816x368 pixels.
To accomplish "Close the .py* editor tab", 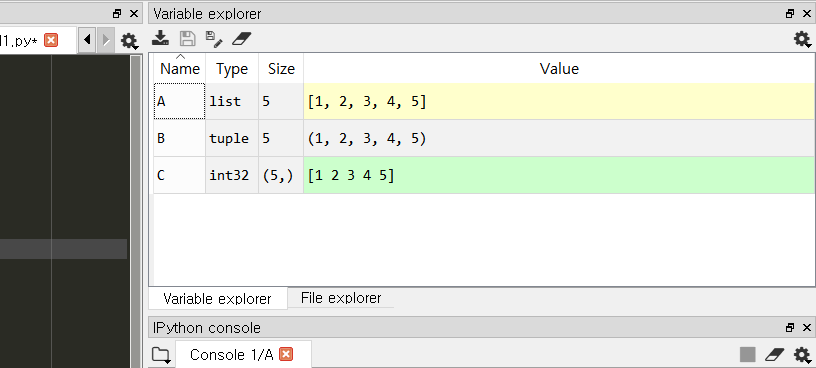I will (51, 40).
